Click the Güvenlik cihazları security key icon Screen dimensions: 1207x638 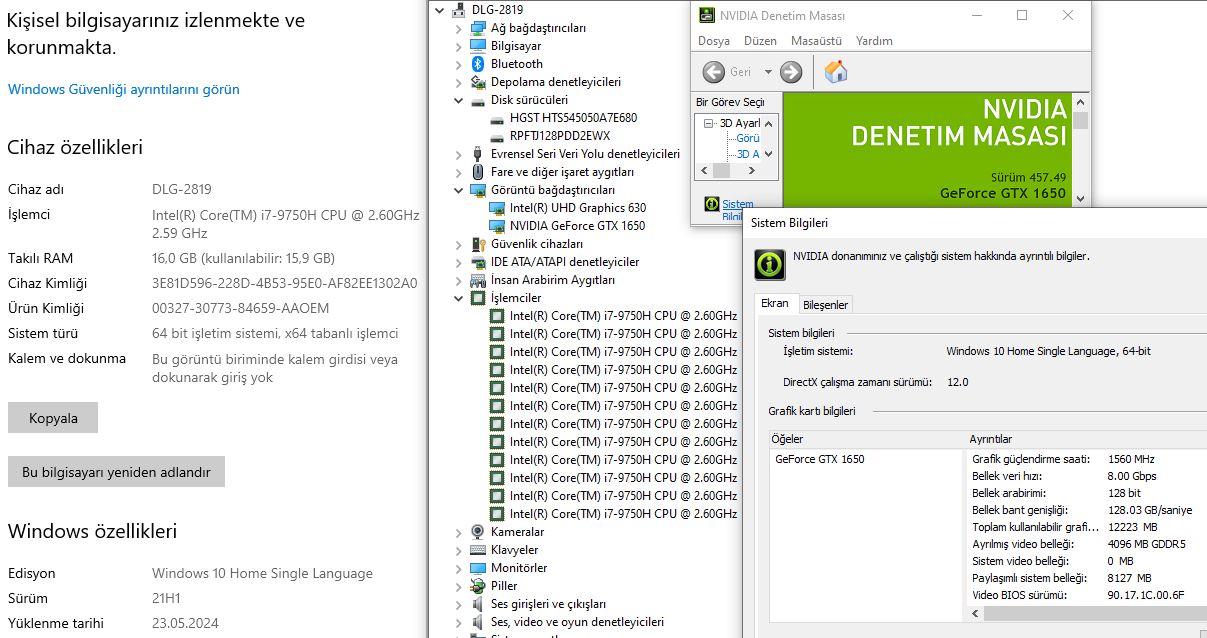tap(479, 244)
